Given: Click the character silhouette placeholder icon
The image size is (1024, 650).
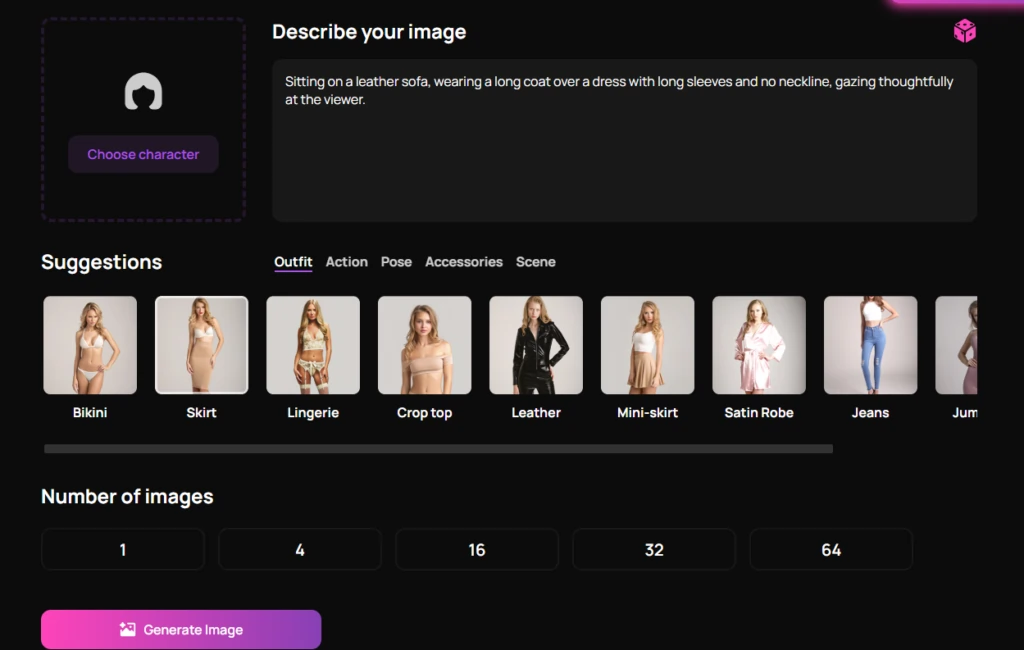Looking at the screenshot, I should [x=143, y=92].
